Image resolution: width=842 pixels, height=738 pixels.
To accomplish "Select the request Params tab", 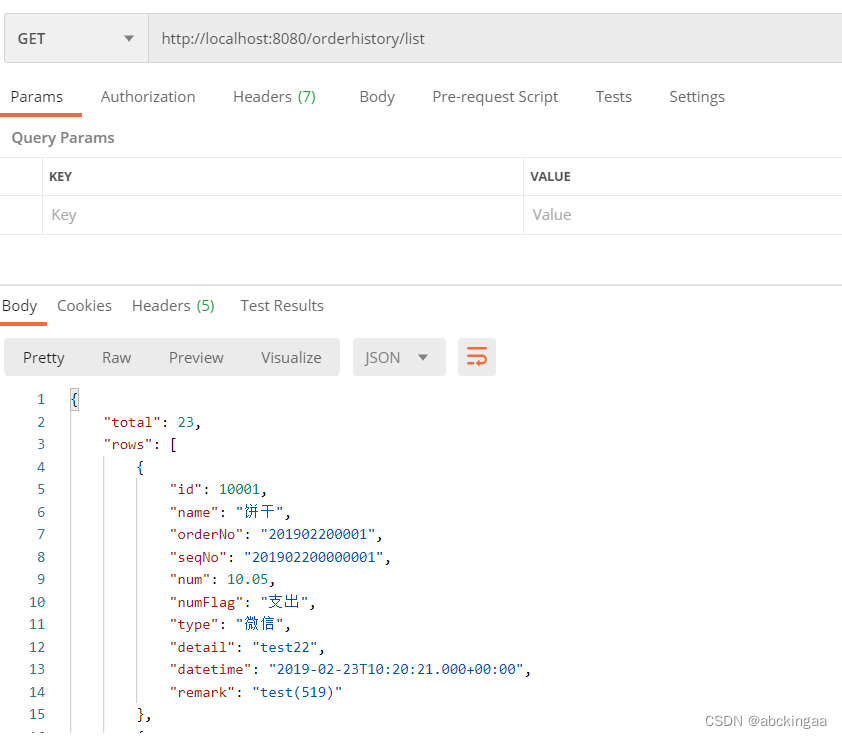I will coord(37,97).
